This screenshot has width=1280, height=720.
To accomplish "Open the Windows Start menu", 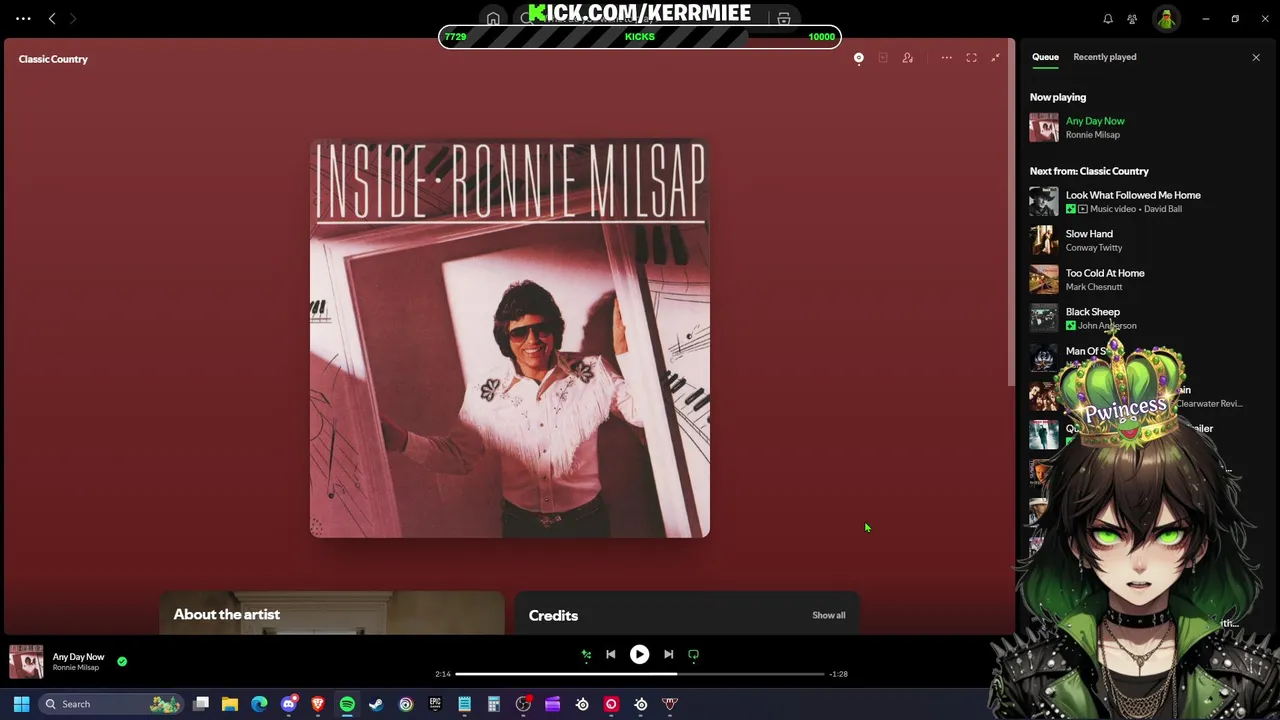I will point(21,704).
